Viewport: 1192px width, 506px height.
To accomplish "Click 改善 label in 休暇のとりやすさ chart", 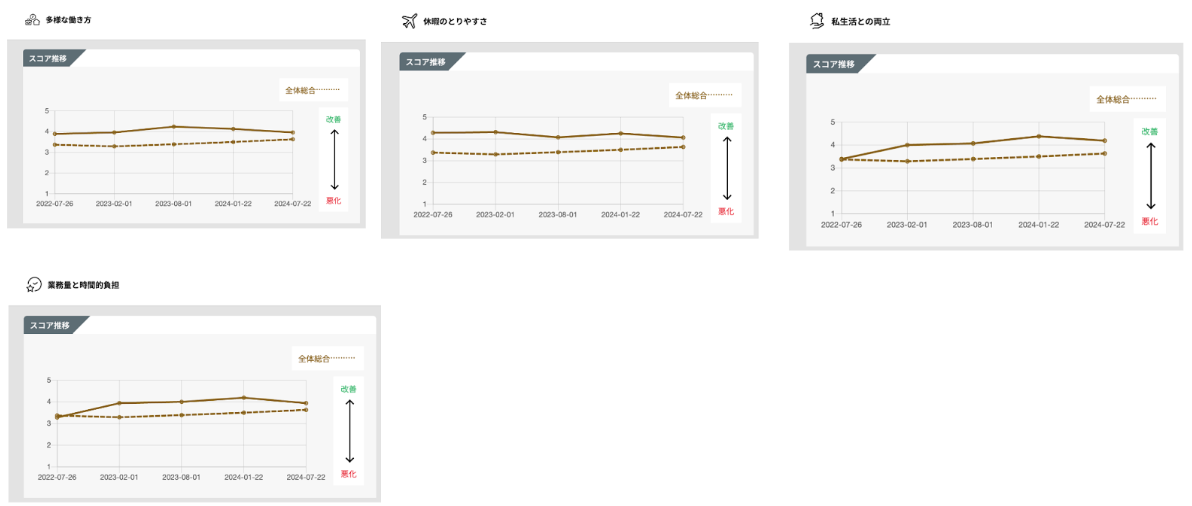I will pyautogui.click(x=726, y=126).
